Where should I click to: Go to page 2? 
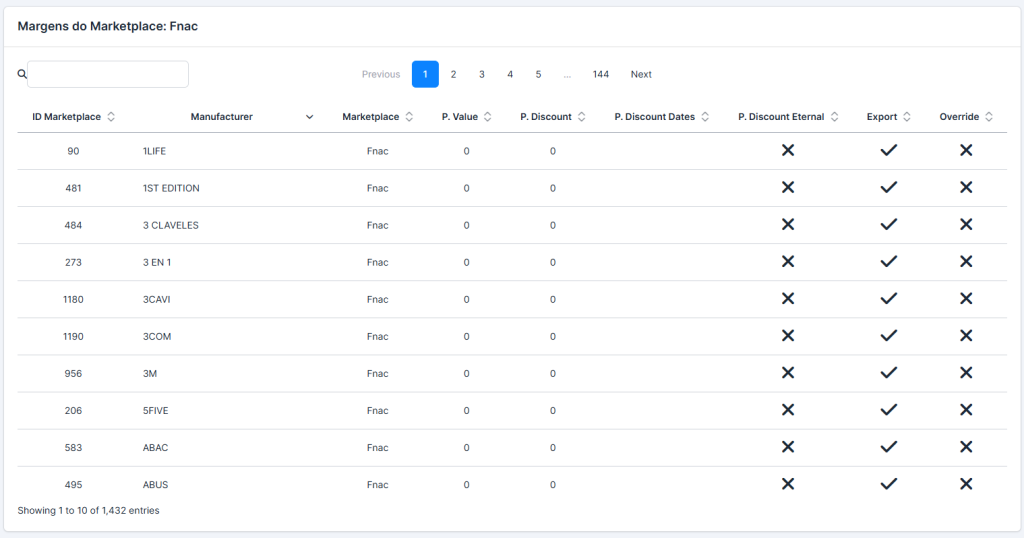click(453, 74)
